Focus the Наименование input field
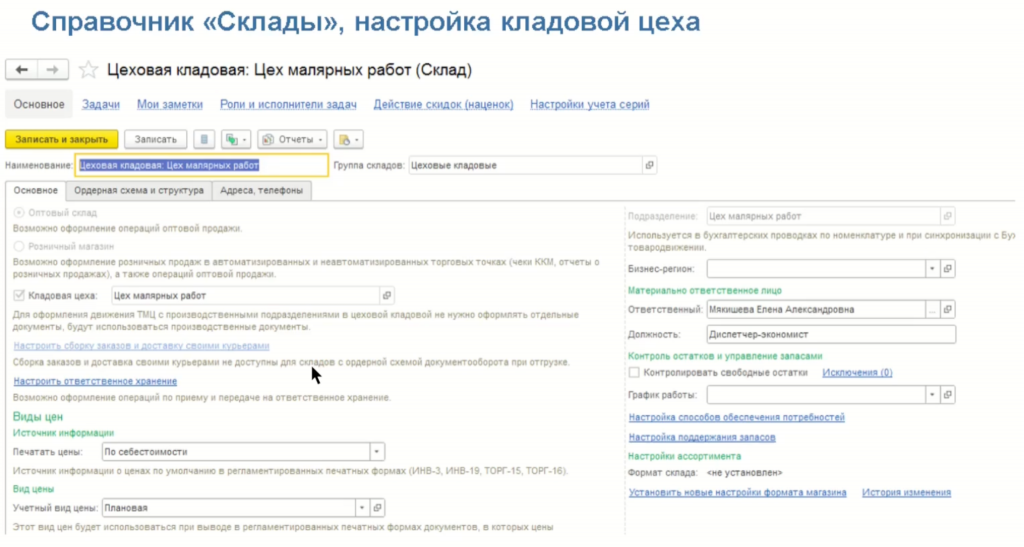Screen dimensions: 1024x547 click(x=202, y=165)
